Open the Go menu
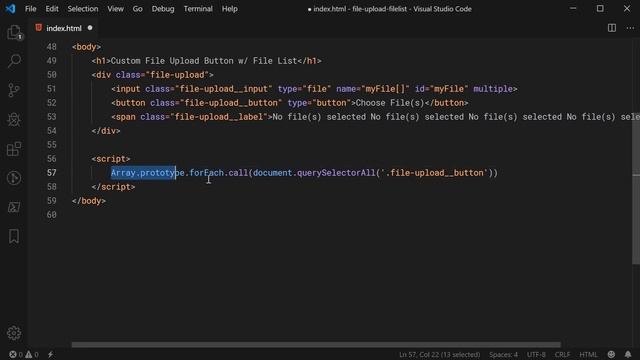The image size is (640, 360). tap(138, 9)
